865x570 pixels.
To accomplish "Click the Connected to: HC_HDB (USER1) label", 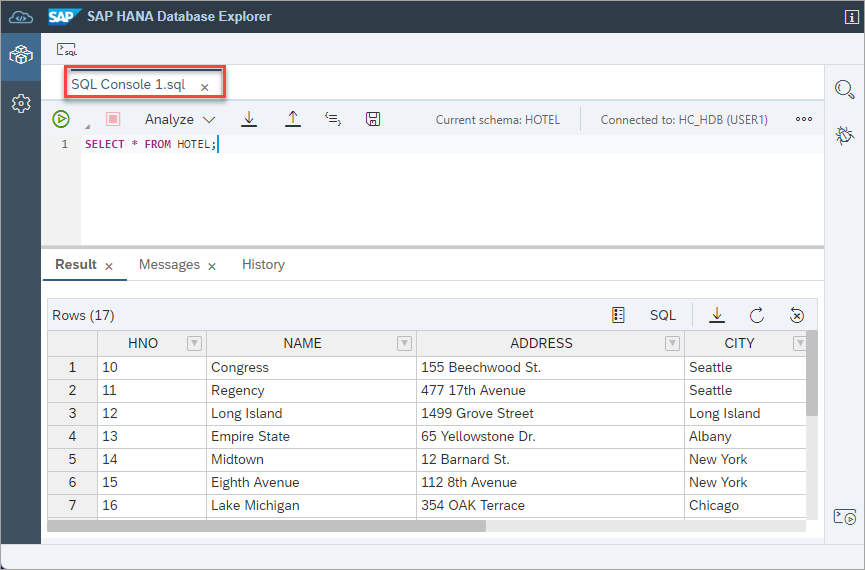I will pos(684,120).
